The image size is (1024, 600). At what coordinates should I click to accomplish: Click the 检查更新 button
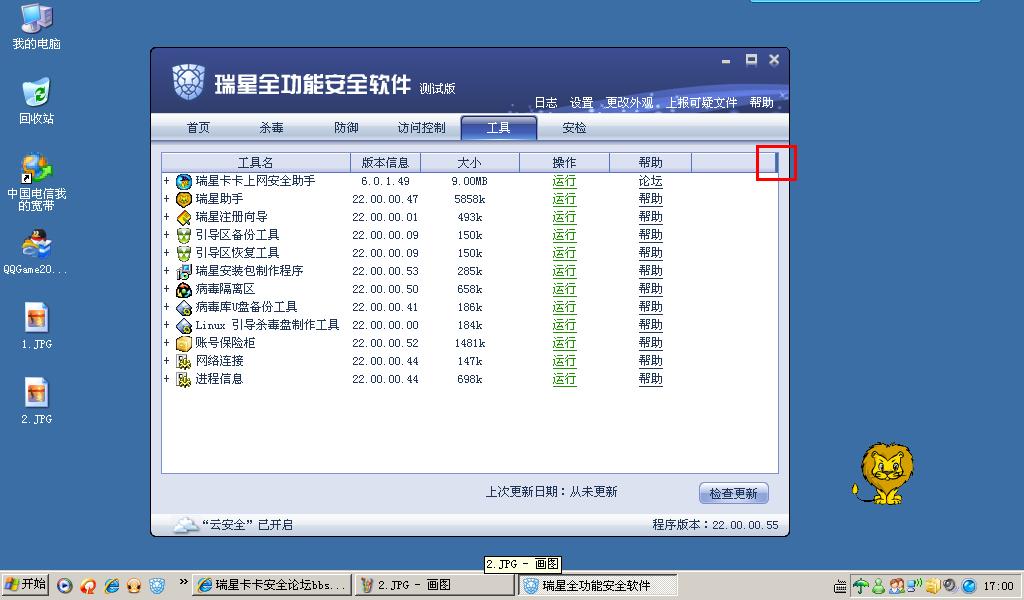pyautogui.click(x=733, y=494)
